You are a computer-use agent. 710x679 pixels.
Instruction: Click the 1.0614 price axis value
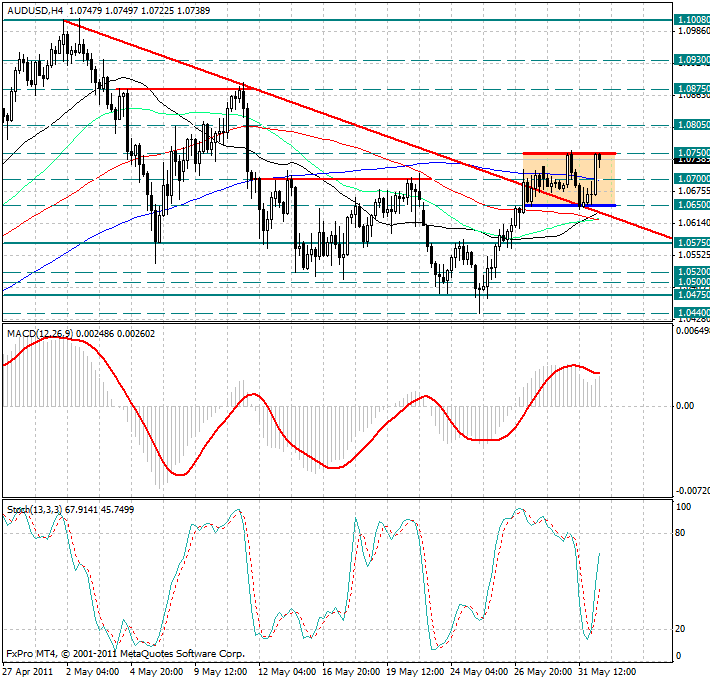[x=693, y=223]
